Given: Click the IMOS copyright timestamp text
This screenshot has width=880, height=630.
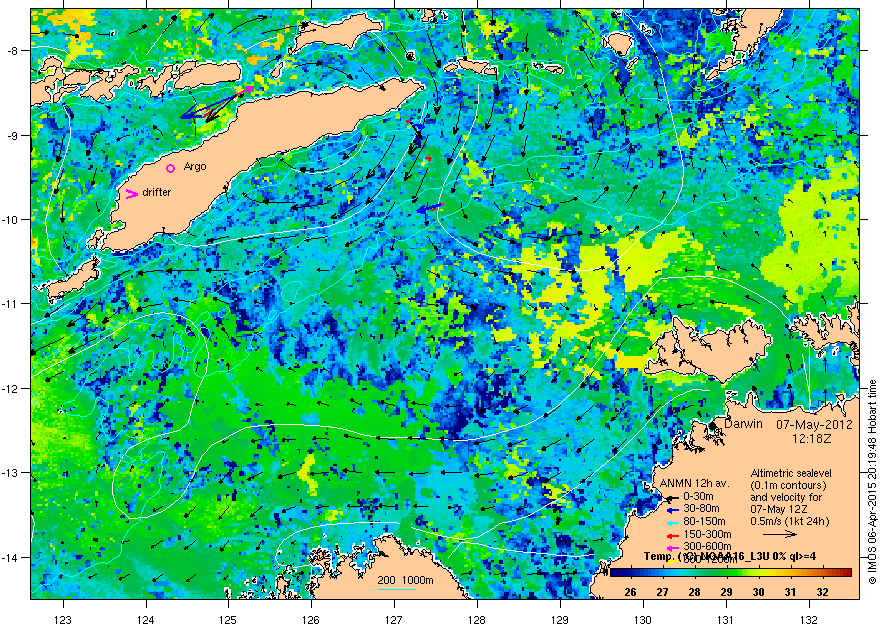Looking at the screenshot, I should [x=872, y=481].
